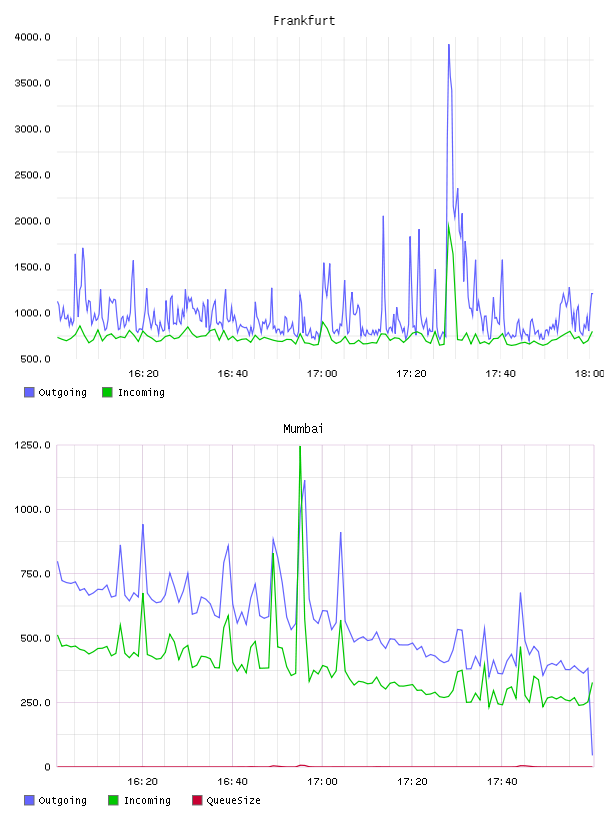The height and width of the screenshot is (816, 608).
Task: Click the green Incoming swatch in Mumbai legend
Action: click(113, 800)
